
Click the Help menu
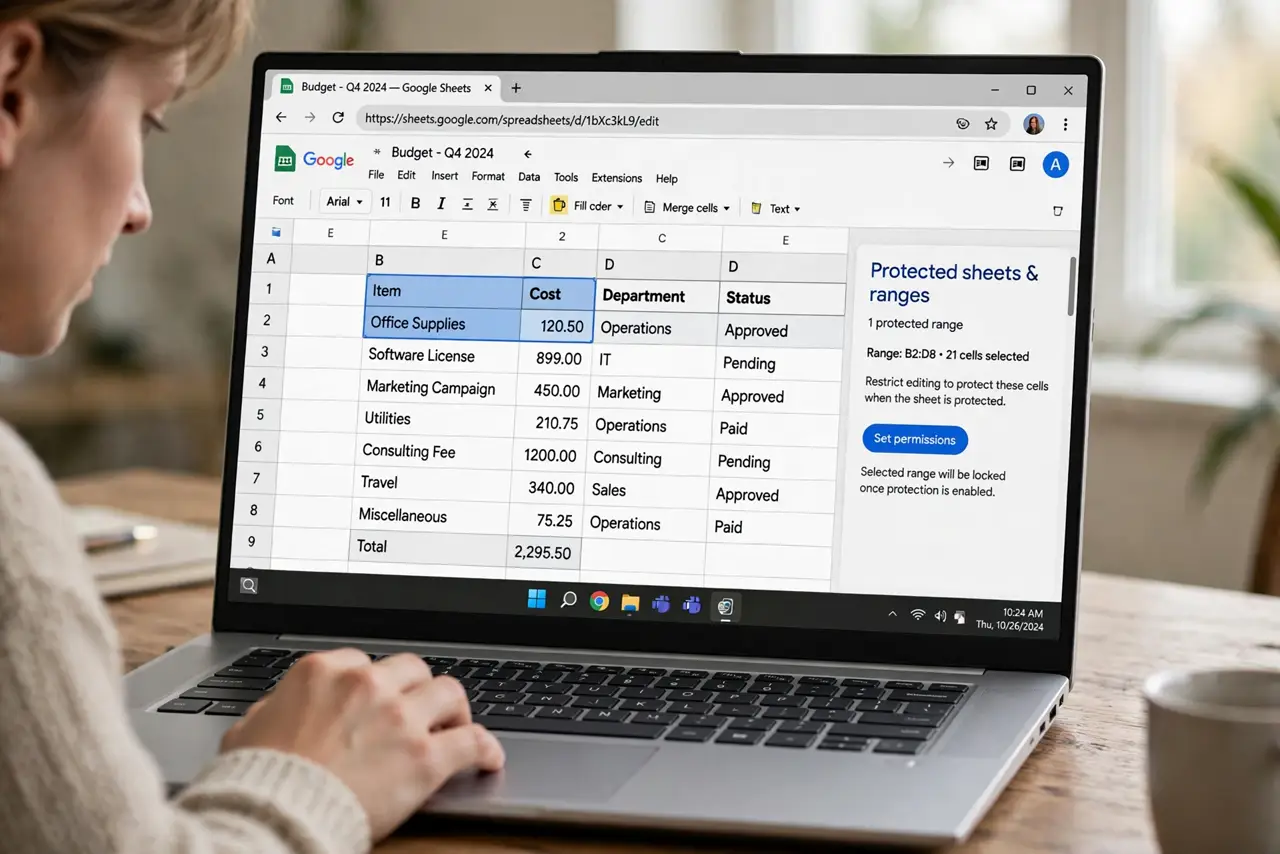click(x=667, y=179)
